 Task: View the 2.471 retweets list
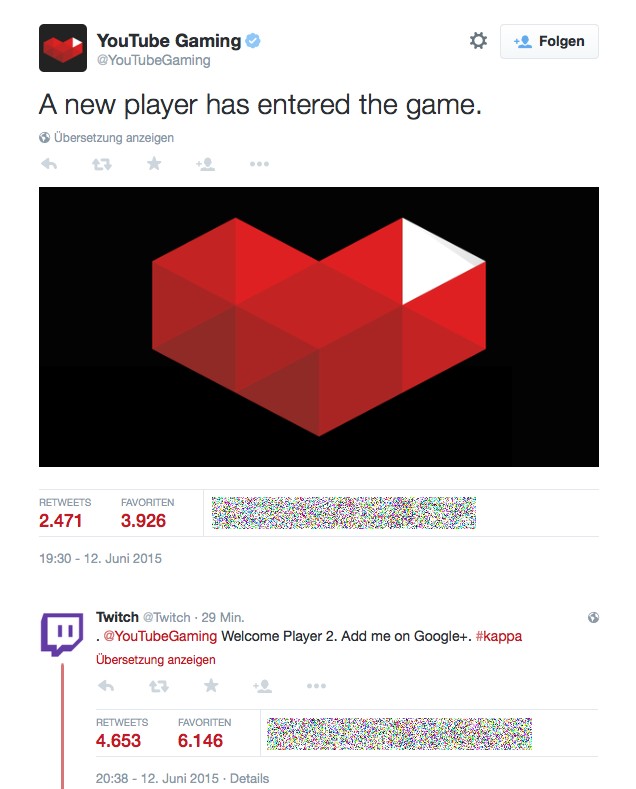(61, 520)
